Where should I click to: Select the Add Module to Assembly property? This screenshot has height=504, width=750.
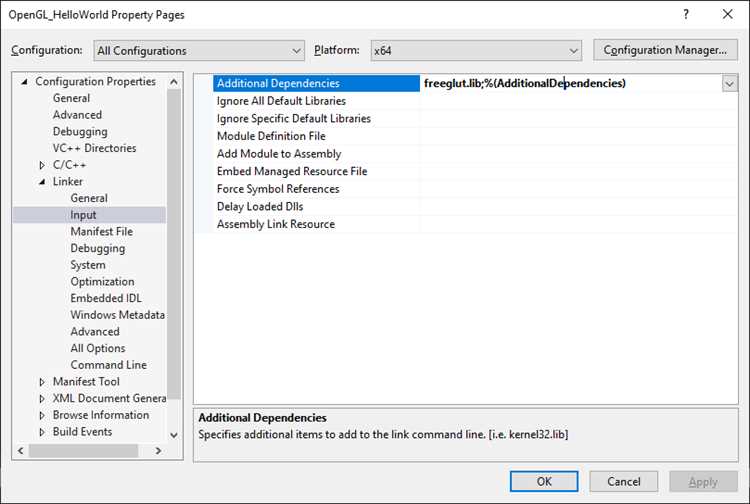pyautogui.click(x=279, y=154)
